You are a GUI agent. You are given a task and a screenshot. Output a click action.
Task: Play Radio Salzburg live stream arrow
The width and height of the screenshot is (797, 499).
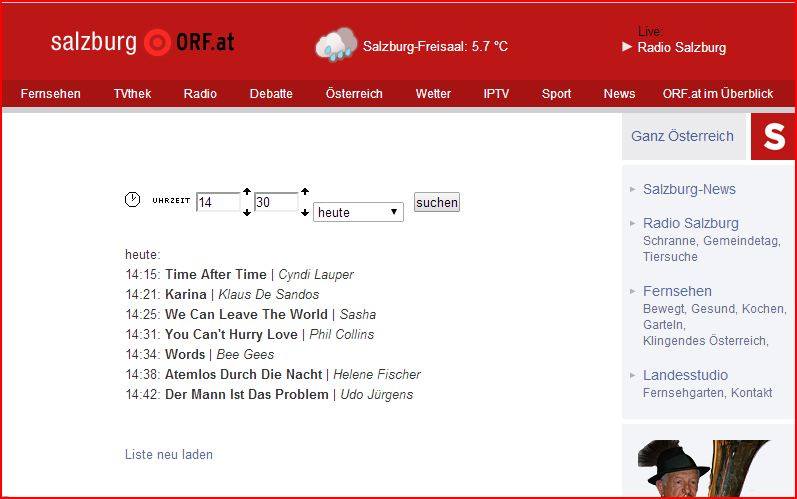pos(627,47)
